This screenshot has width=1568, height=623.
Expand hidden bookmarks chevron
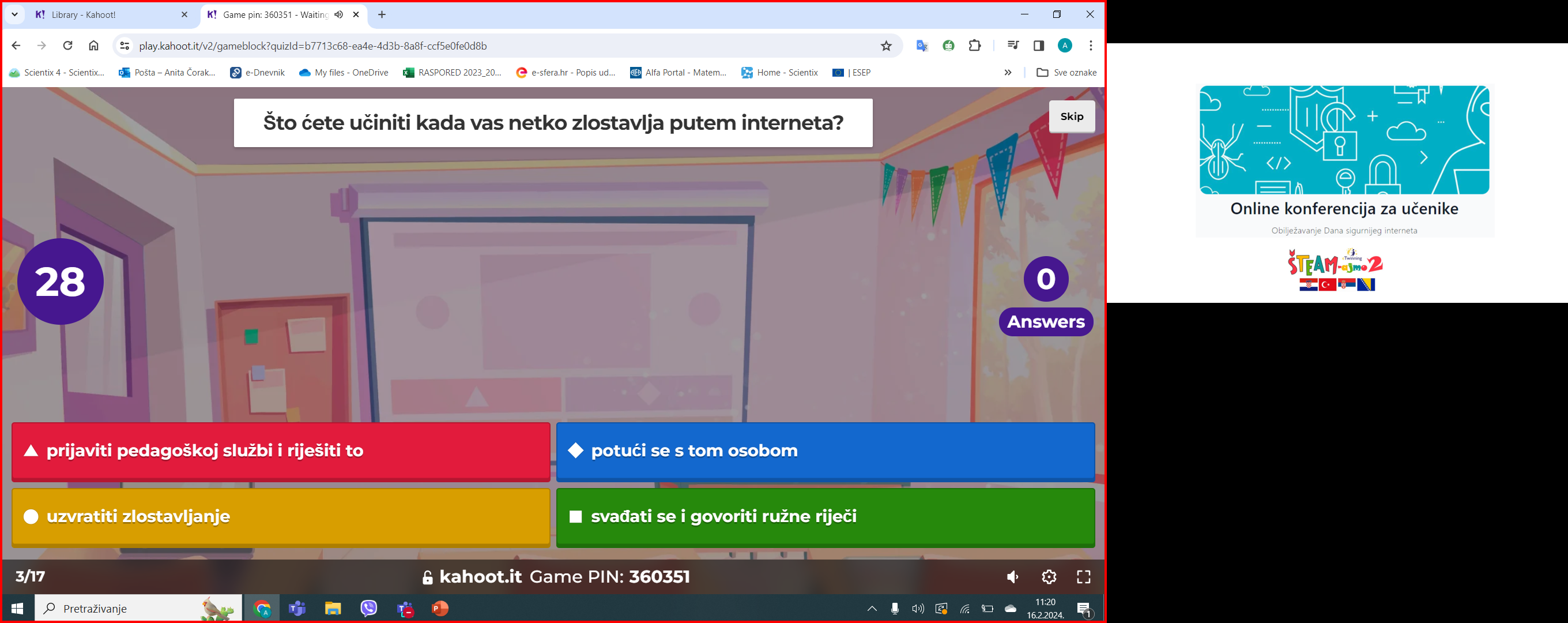1008,73
